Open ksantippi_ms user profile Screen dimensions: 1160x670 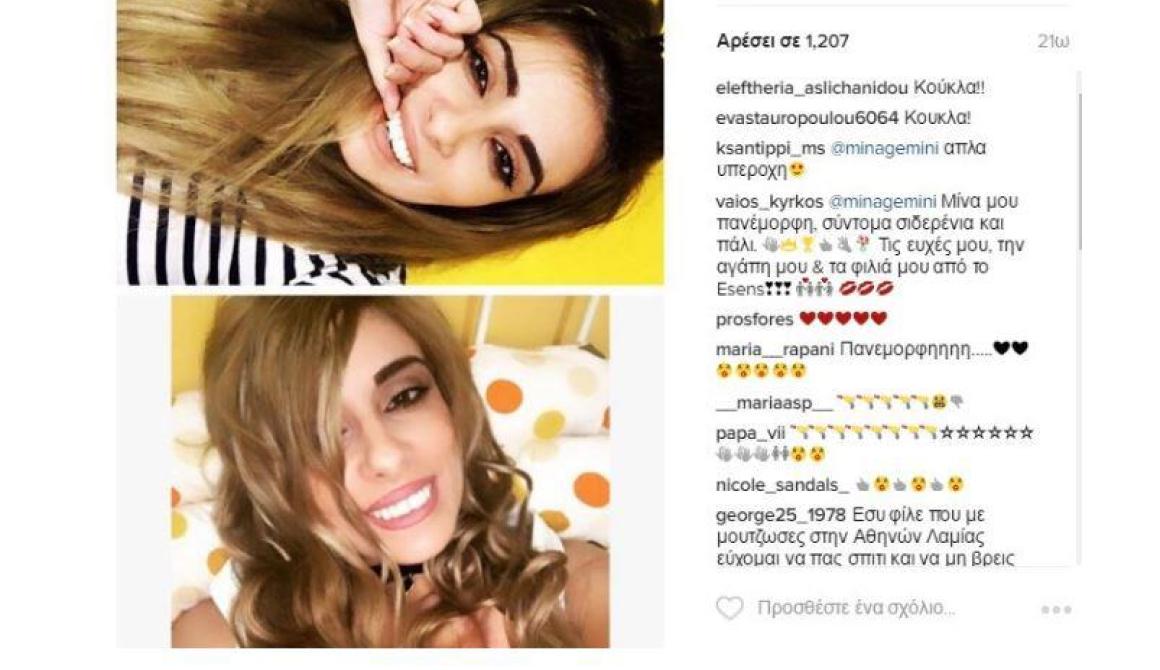(770, 148)
